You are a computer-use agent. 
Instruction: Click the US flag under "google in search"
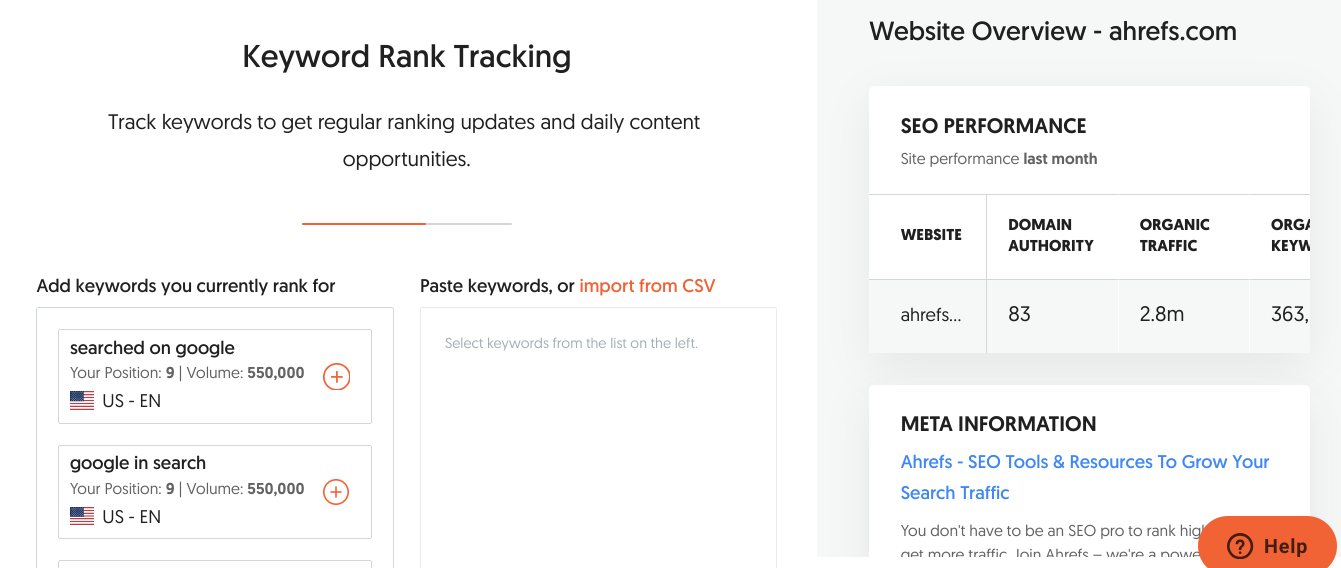coord(82,516)
